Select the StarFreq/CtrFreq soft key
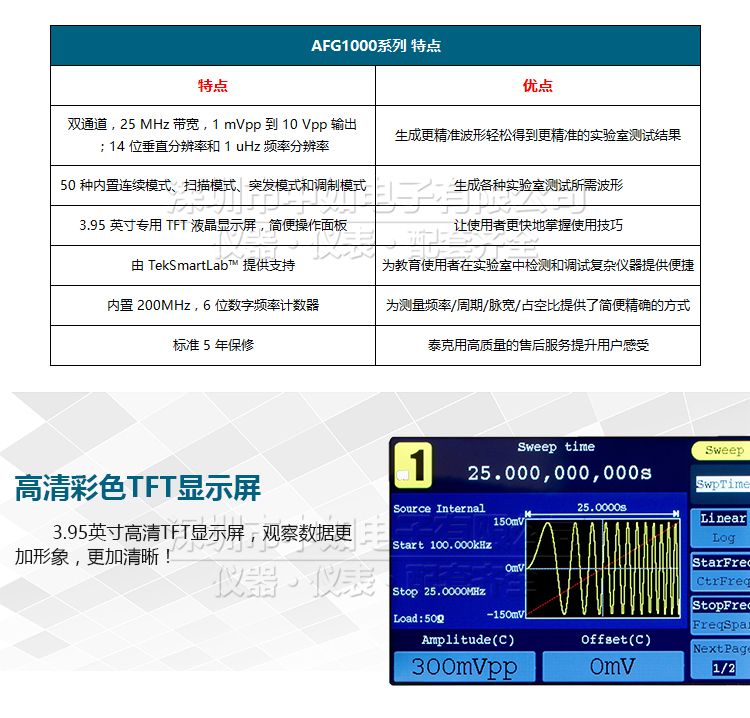 click(x=722, y=572)
